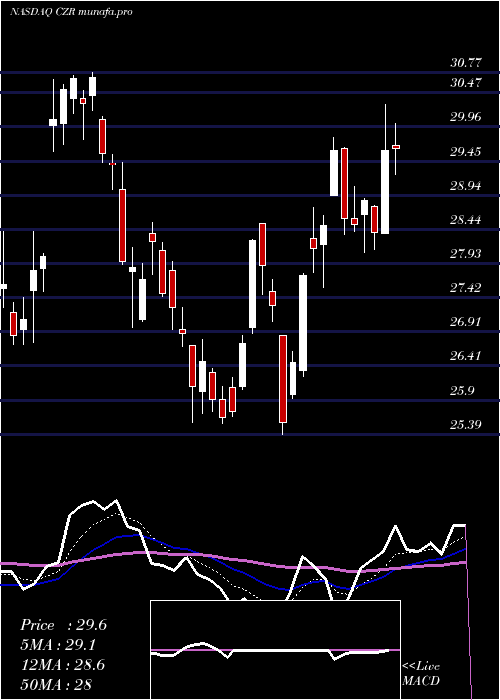
Task: Click the NASDAQ CZR munafa.pro title text
Action: tap(71, 12)
